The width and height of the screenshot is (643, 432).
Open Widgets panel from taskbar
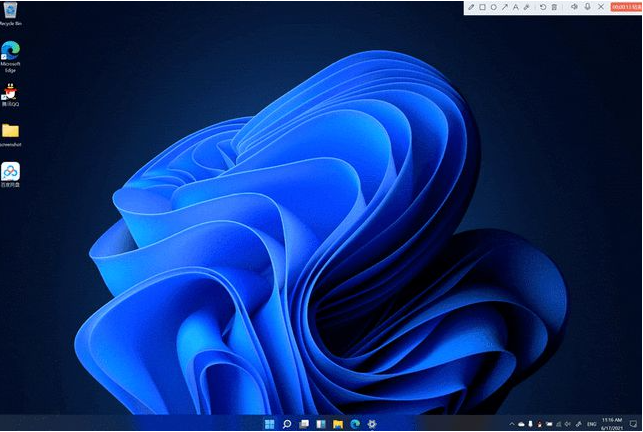321,424
